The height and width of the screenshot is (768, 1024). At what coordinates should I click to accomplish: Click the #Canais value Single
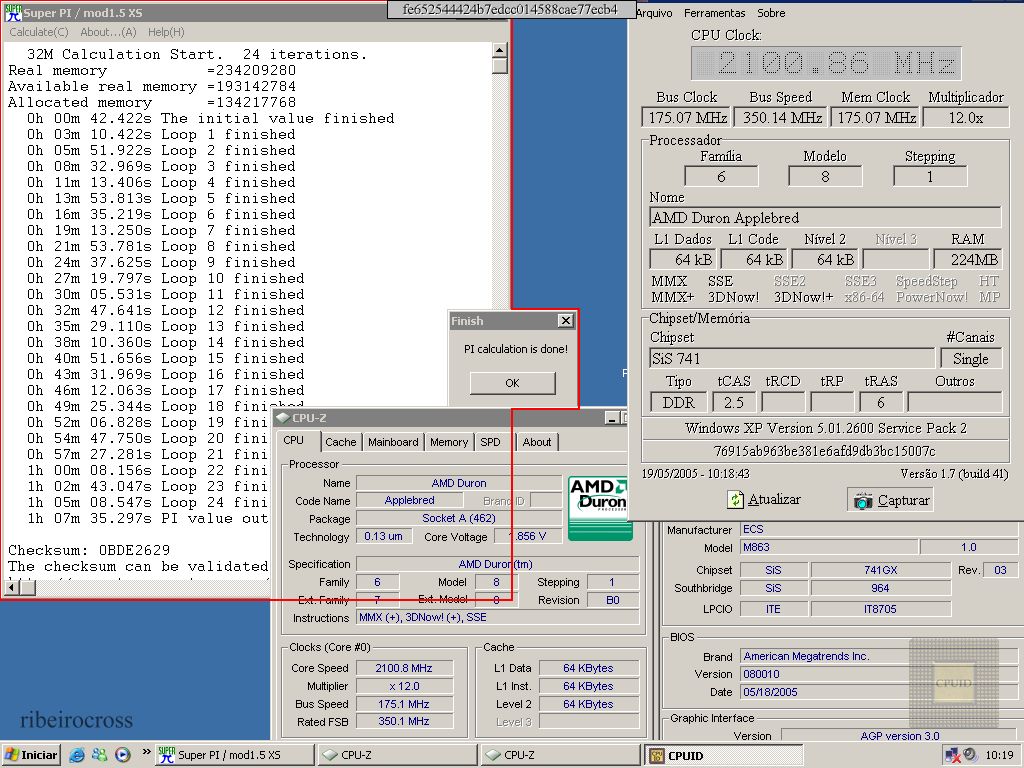click(x=970, y=359)
